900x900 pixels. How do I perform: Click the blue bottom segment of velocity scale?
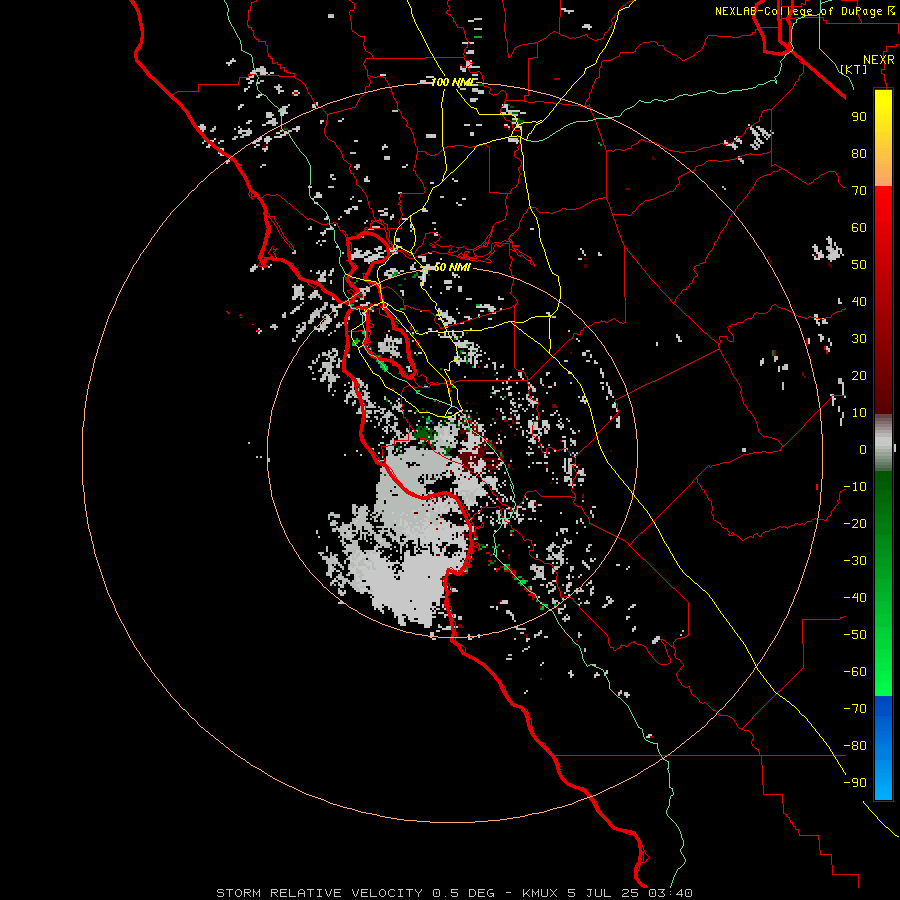[883, 747]
